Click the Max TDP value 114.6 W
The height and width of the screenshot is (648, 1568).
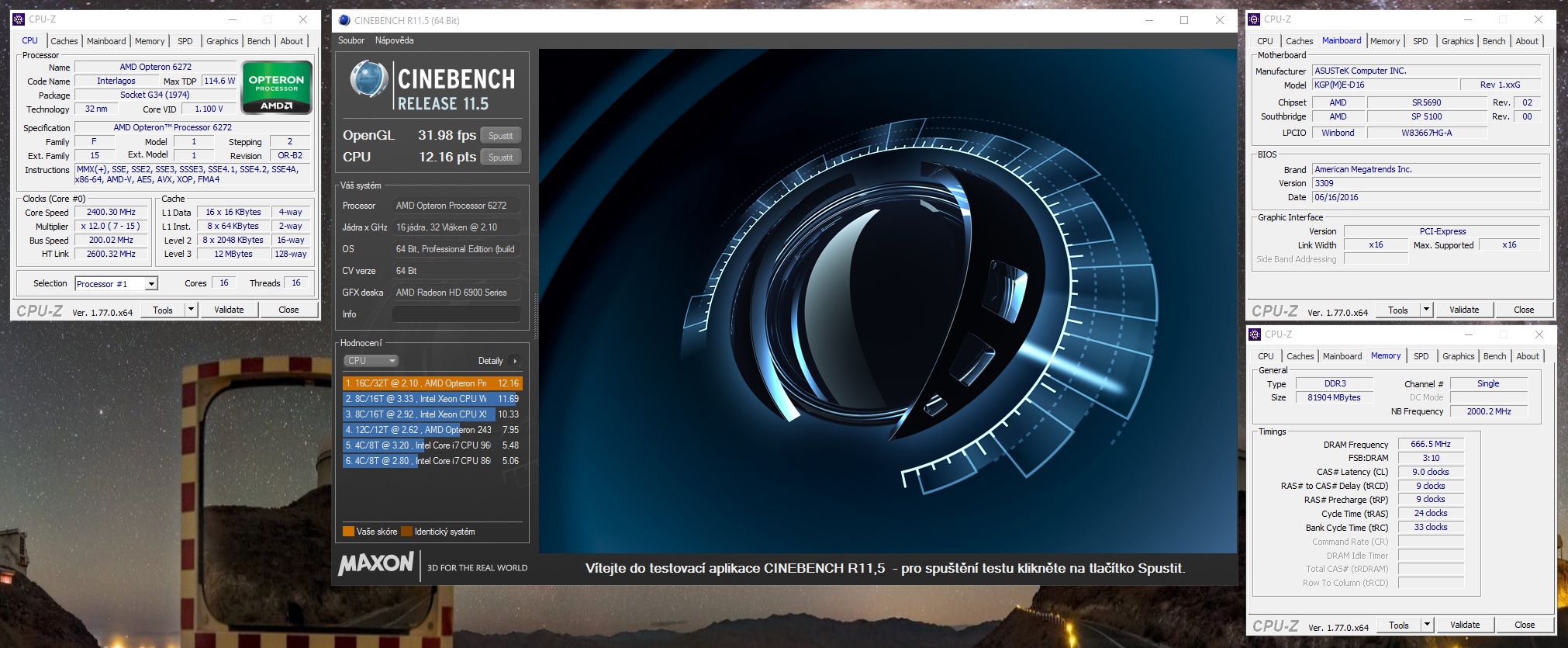(x=219, y=81)
